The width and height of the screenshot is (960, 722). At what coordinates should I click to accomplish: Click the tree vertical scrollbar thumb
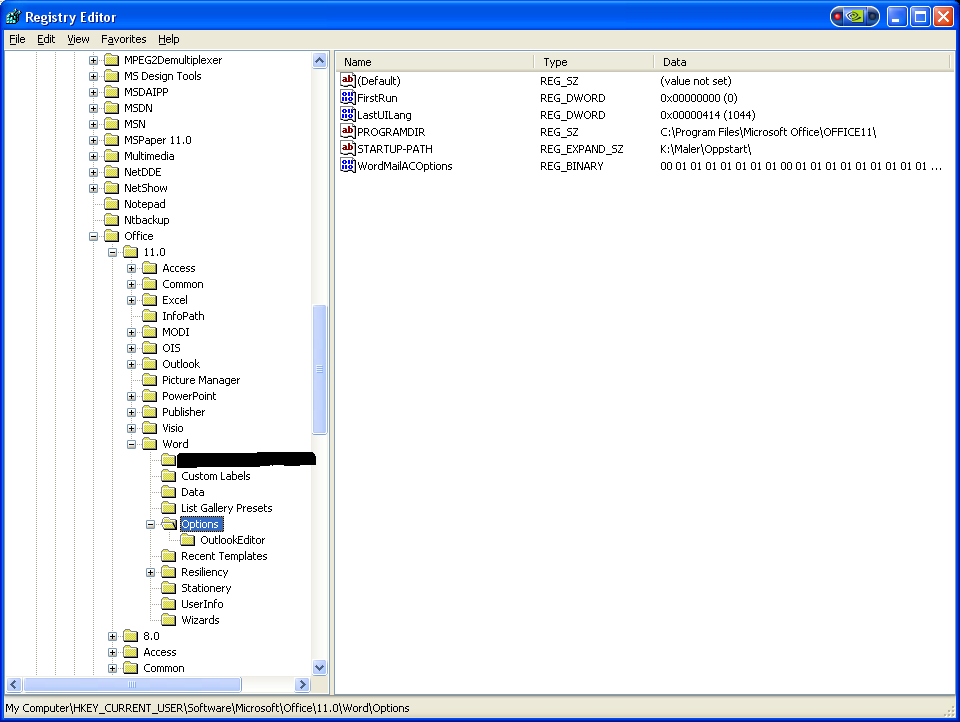coord(320,369)
